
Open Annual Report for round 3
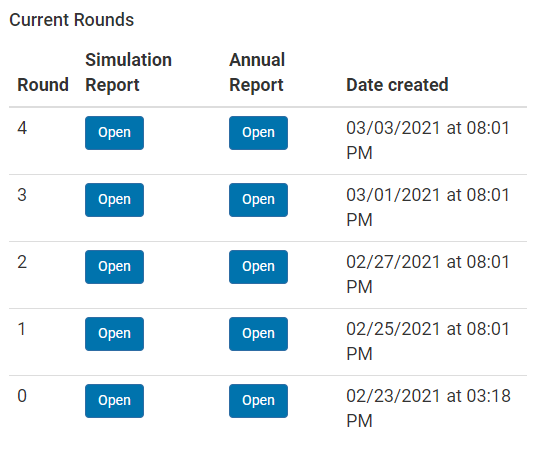[258, 200]
